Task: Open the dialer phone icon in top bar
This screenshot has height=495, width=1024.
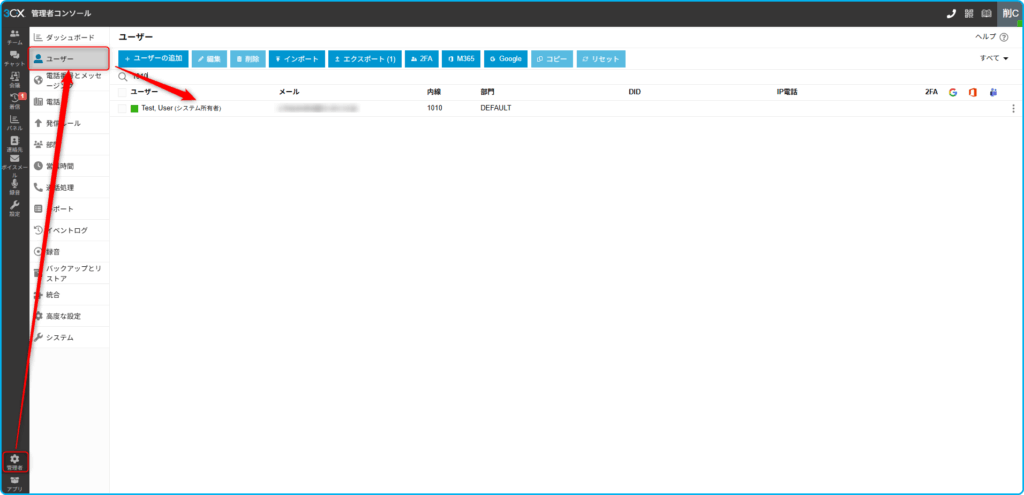Action: 952,13
